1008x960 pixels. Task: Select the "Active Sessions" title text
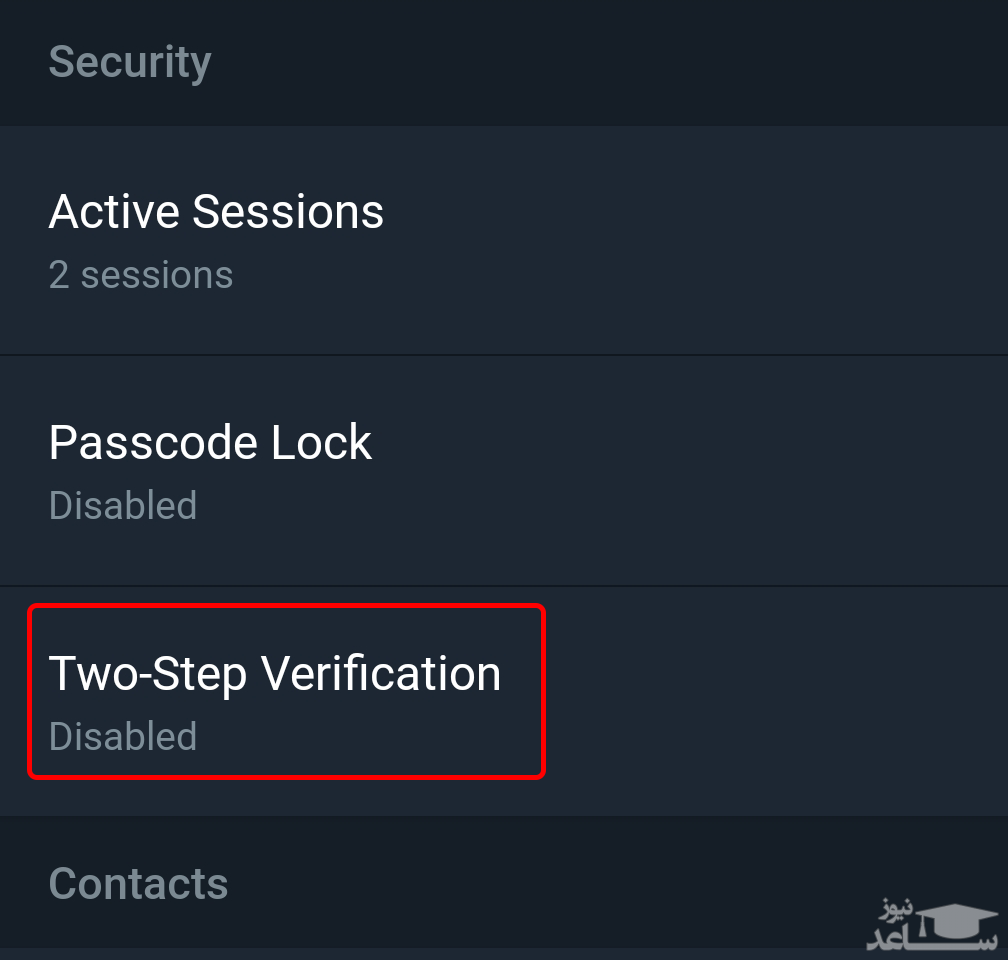click(x=216, y=212)
